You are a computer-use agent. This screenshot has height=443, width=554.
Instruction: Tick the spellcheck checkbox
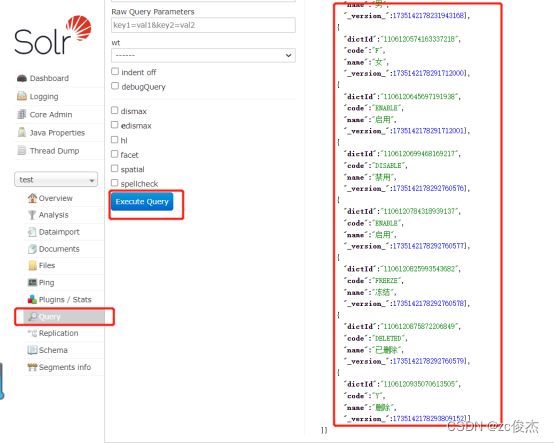click(x=114, y=183)
